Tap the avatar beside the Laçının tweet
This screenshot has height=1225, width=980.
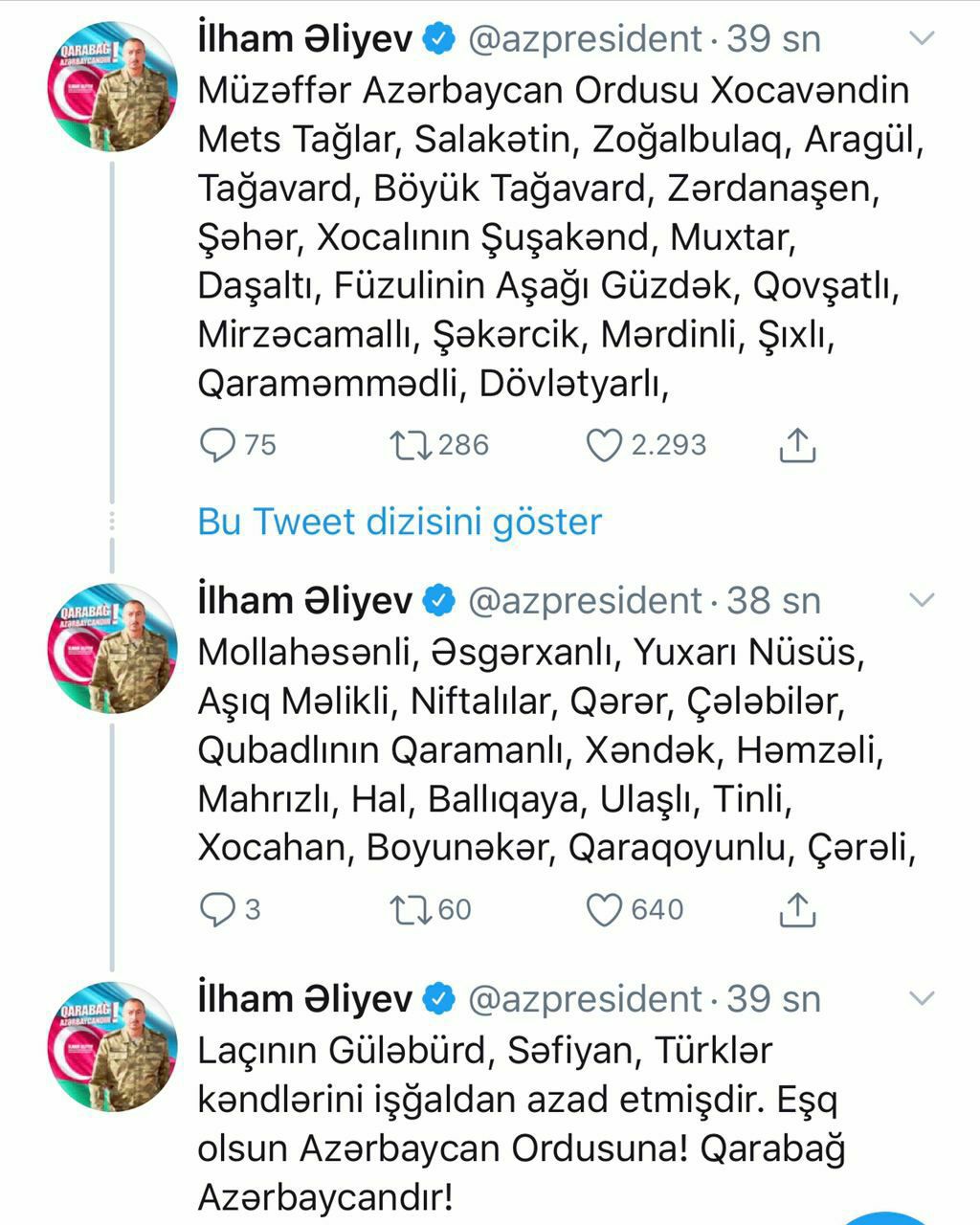tap(111, 1046)
